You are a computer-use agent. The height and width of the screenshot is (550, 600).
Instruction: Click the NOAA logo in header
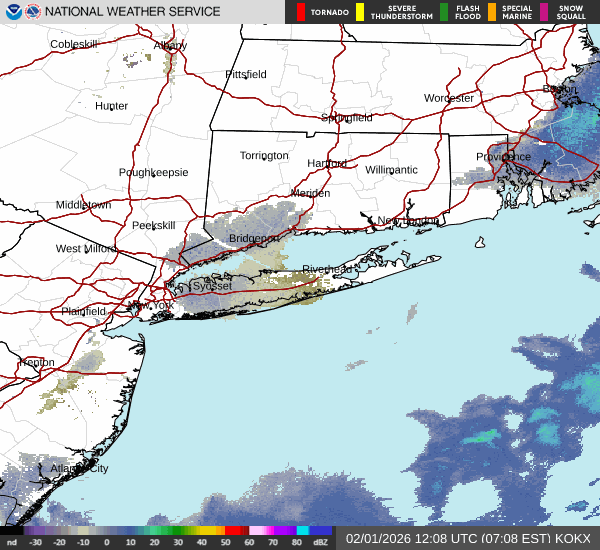(10, 12)
